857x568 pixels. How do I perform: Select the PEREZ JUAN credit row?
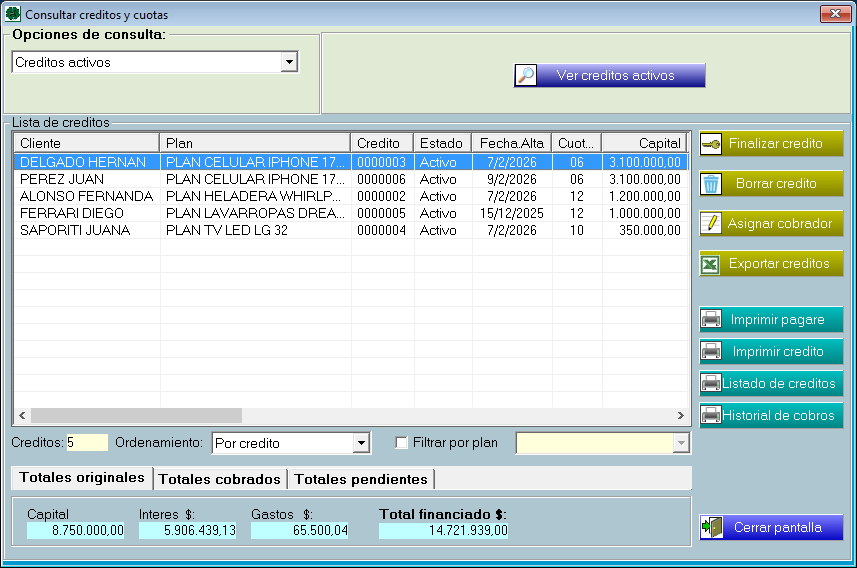point(85,179)
